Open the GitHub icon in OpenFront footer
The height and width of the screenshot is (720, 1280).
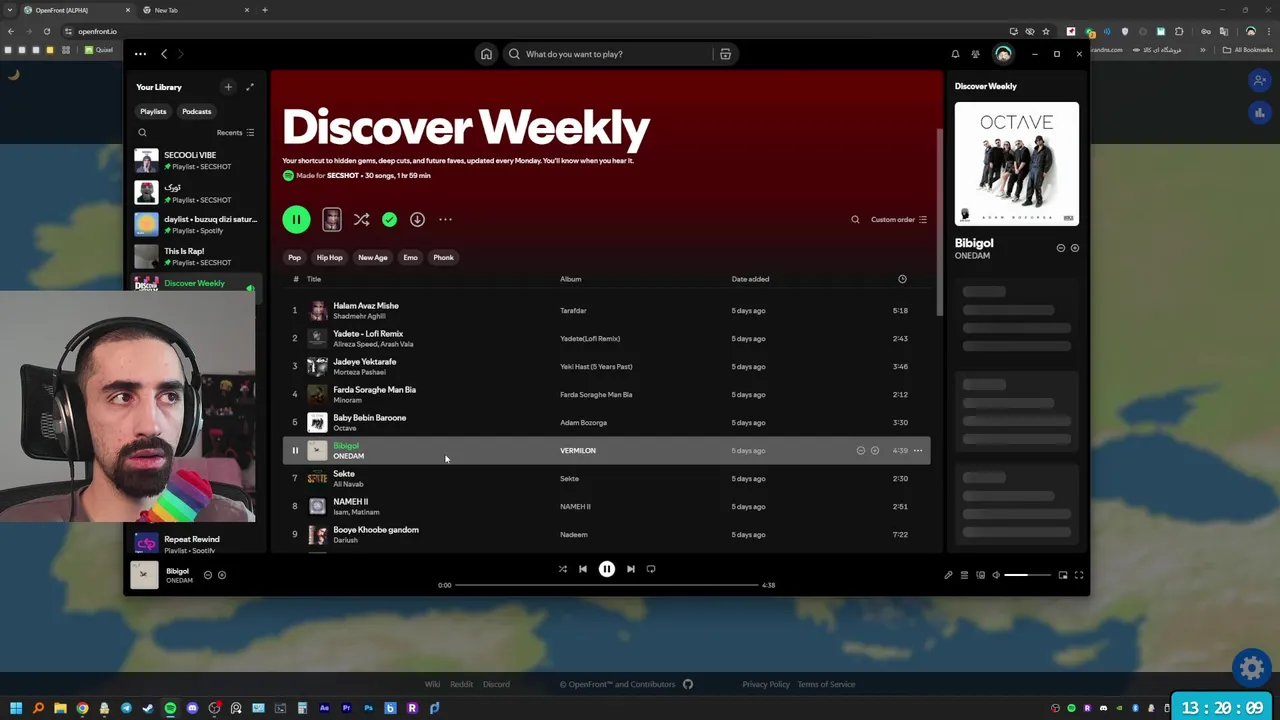click(x=688, y=684)
